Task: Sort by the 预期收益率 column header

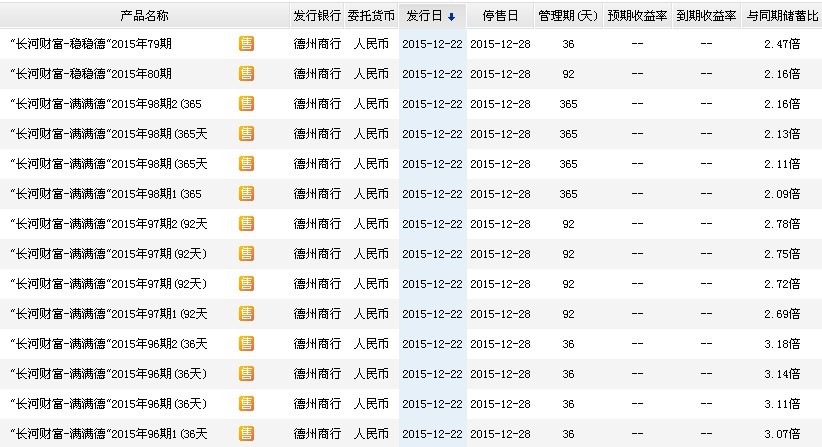Action: (x=637, y=16)
